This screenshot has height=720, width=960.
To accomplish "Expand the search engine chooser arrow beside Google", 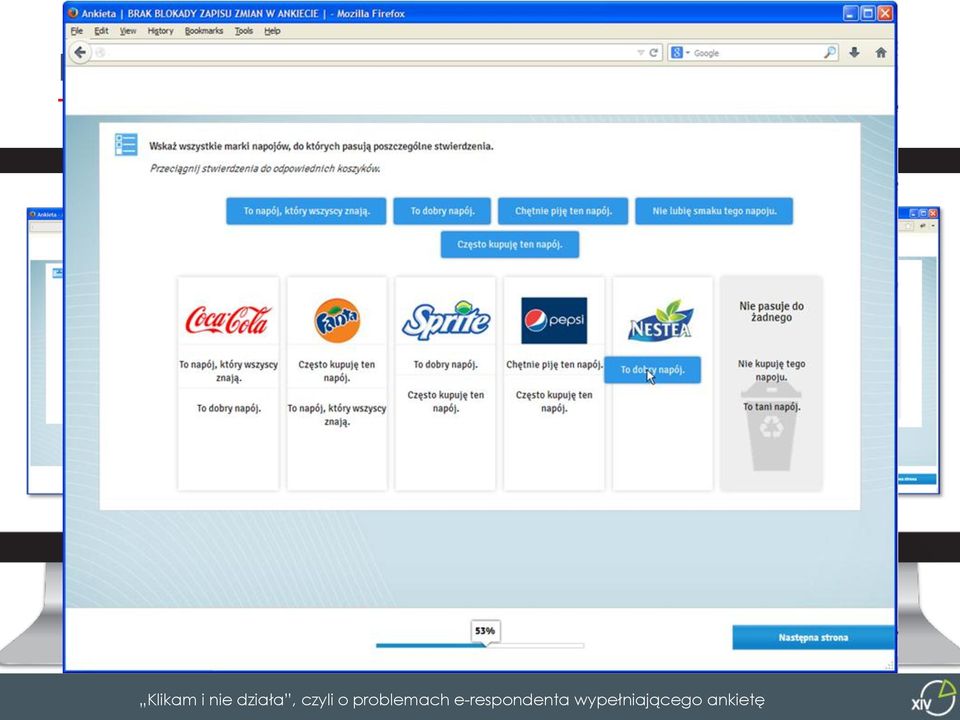I will pyautogui.click(x=688, y=53).
